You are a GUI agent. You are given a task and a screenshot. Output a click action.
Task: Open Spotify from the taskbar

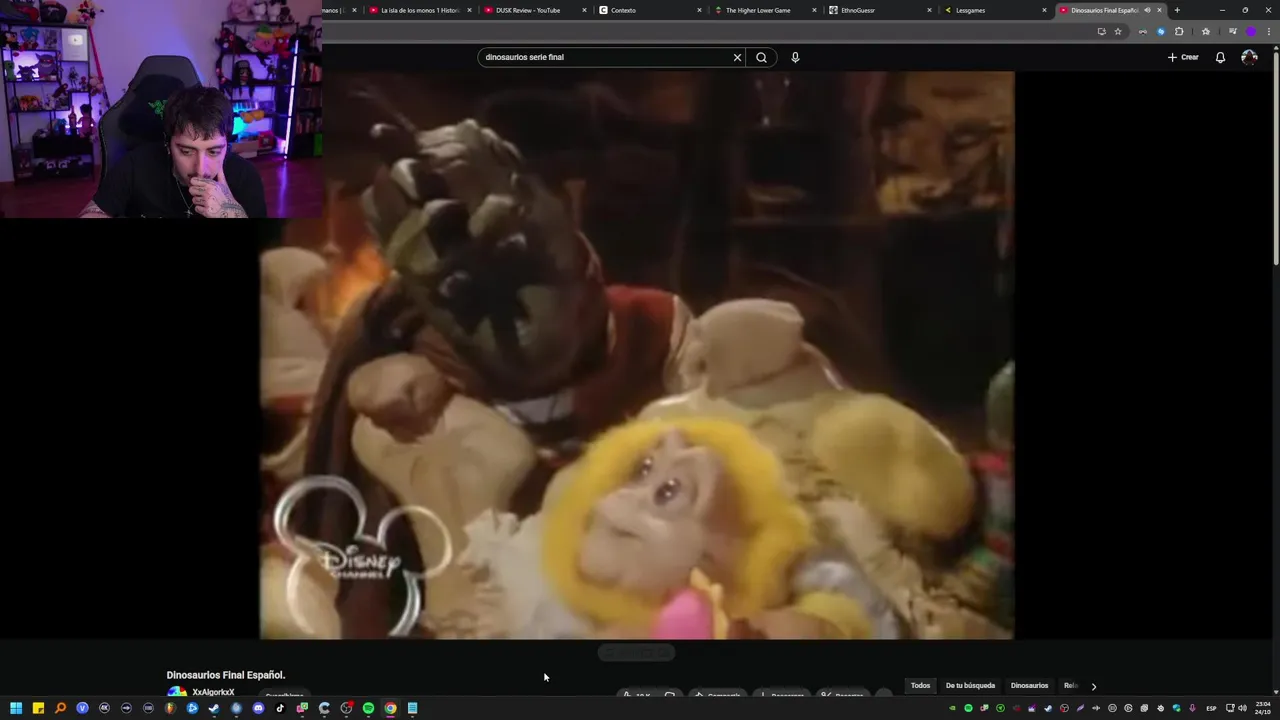(x=368, y=708)
